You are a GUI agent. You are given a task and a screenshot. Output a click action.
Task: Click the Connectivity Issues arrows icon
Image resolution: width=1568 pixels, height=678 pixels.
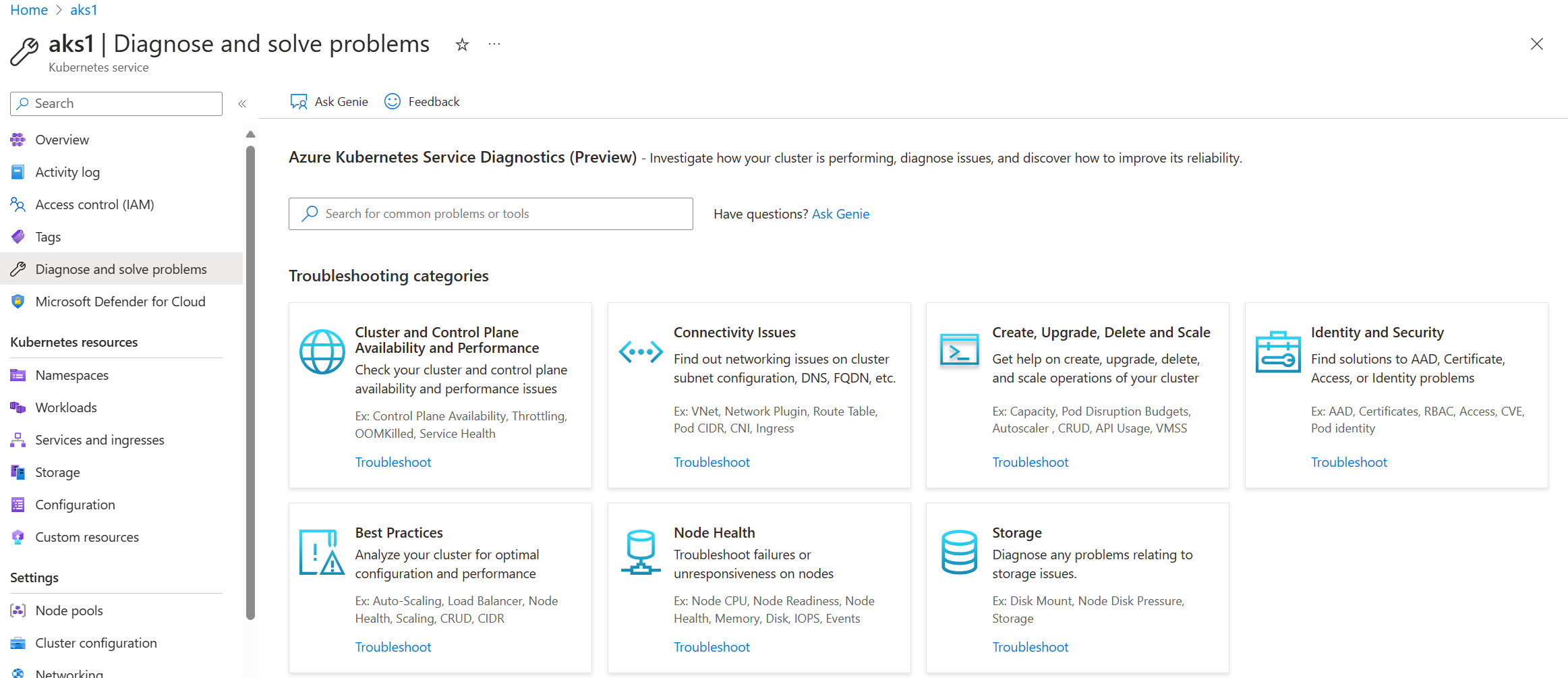641,351
